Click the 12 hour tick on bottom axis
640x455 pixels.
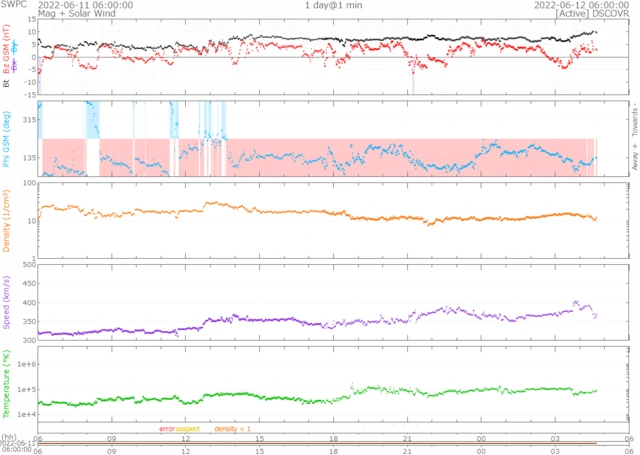(186, 451)
